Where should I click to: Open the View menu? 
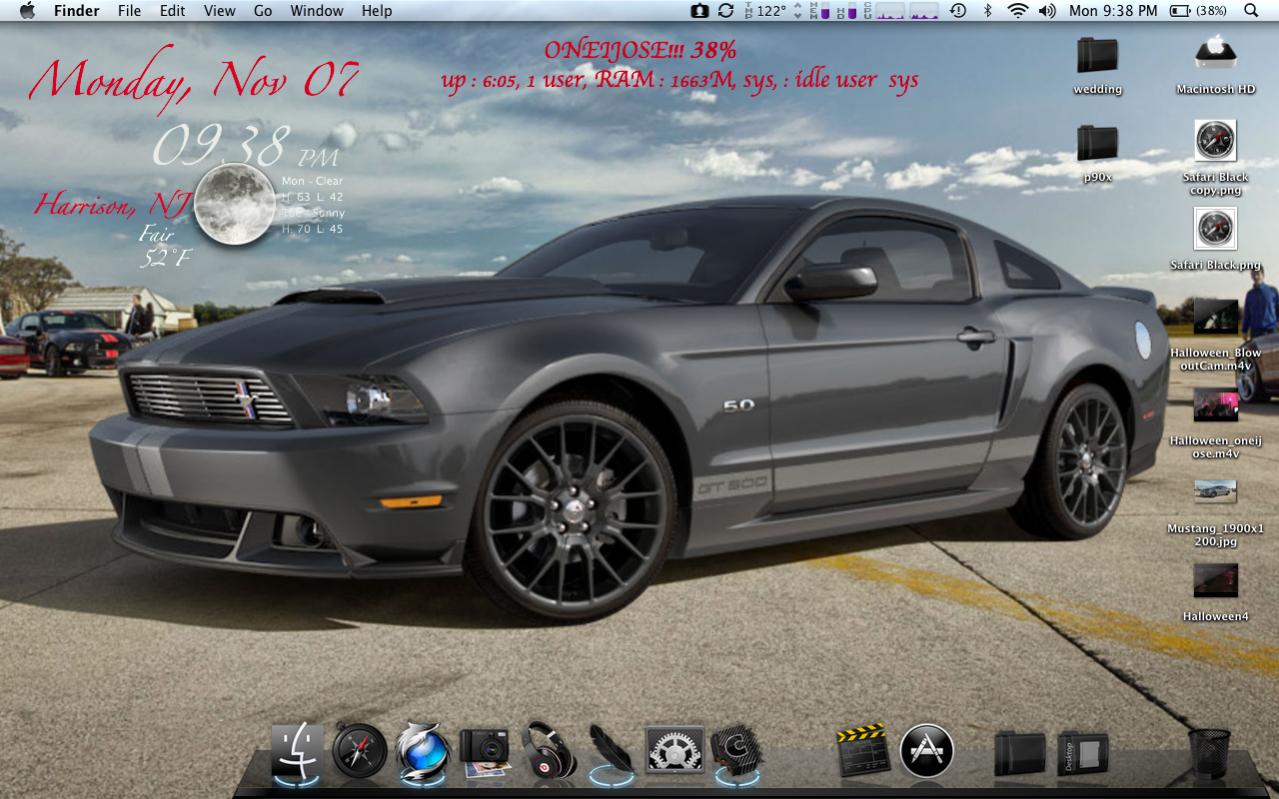tap(219, 10)
